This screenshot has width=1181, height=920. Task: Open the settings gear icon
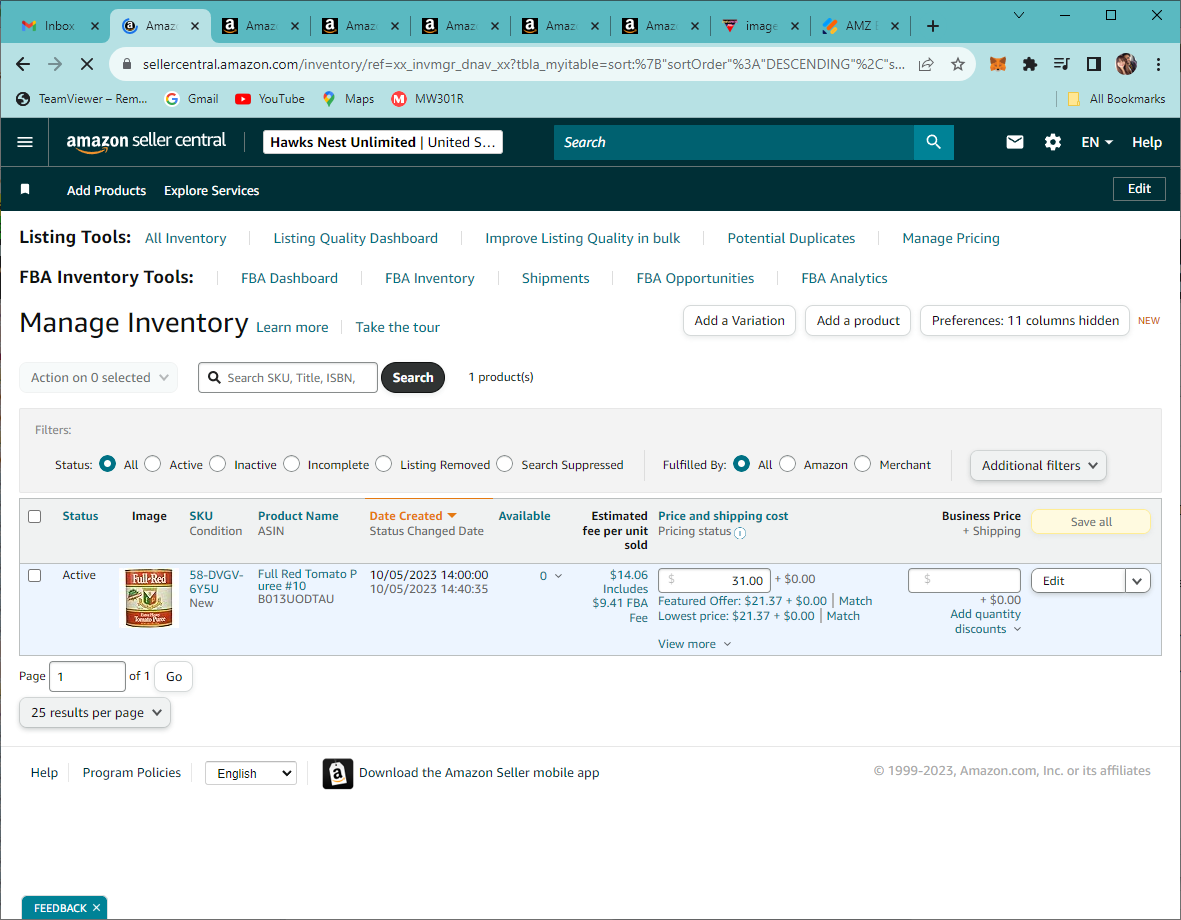[x=1052, y=142]
